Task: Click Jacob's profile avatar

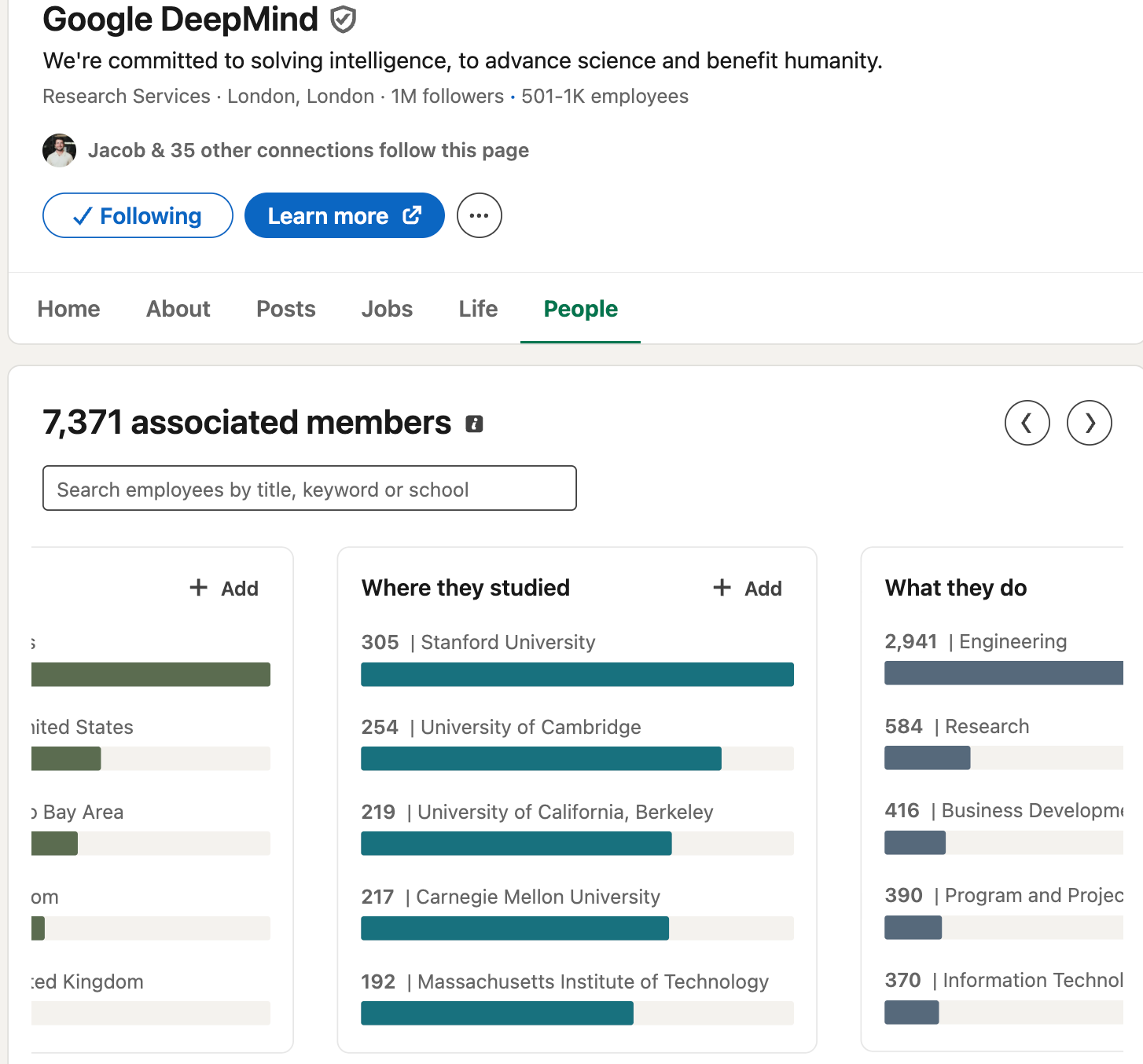Action: click(x=59, y=150)
